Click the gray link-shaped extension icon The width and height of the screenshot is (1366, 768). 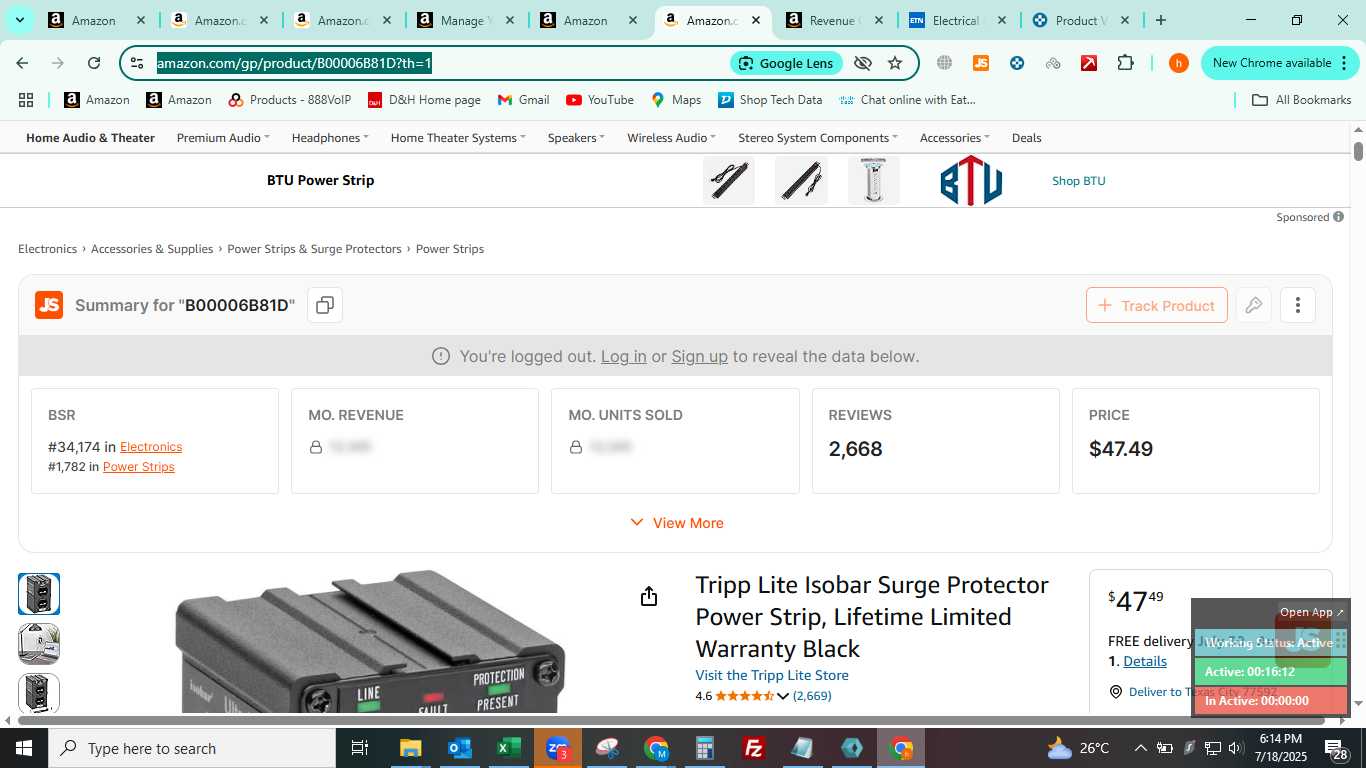click(x=1053, y=63)
